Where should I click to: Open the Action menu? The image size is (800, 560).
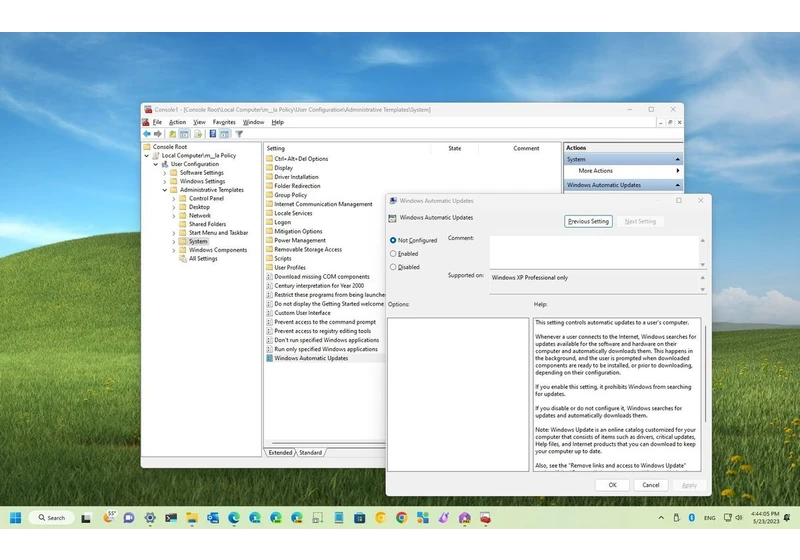(177, 122)
